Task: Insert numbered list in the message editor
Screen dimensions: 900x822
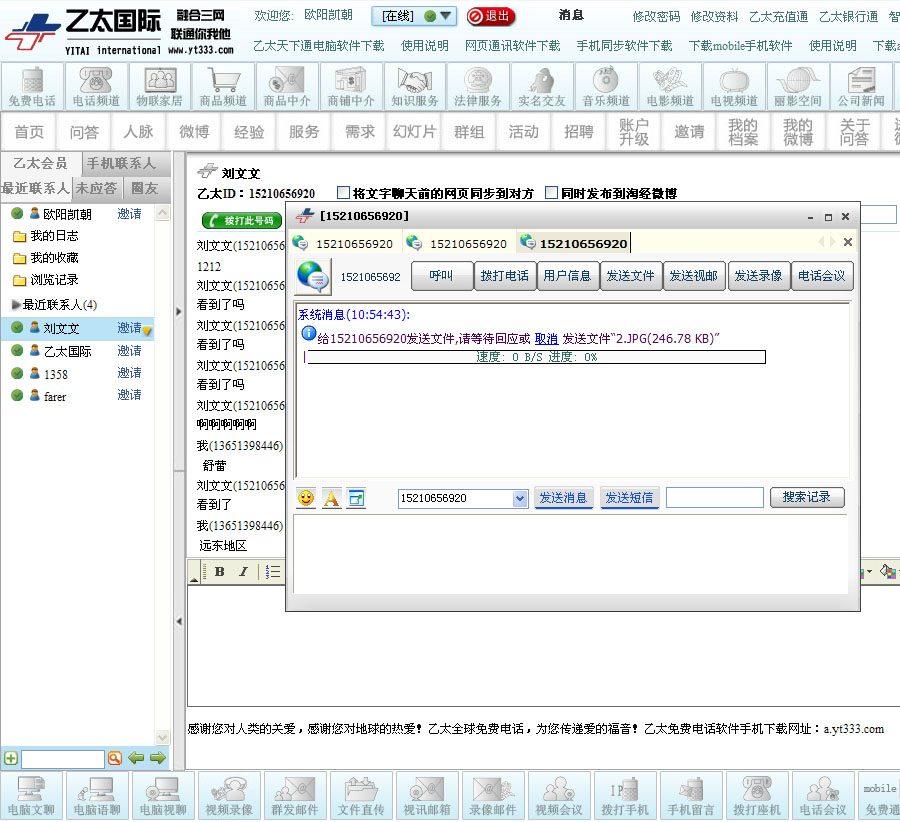Action: [x=273, y=571]
